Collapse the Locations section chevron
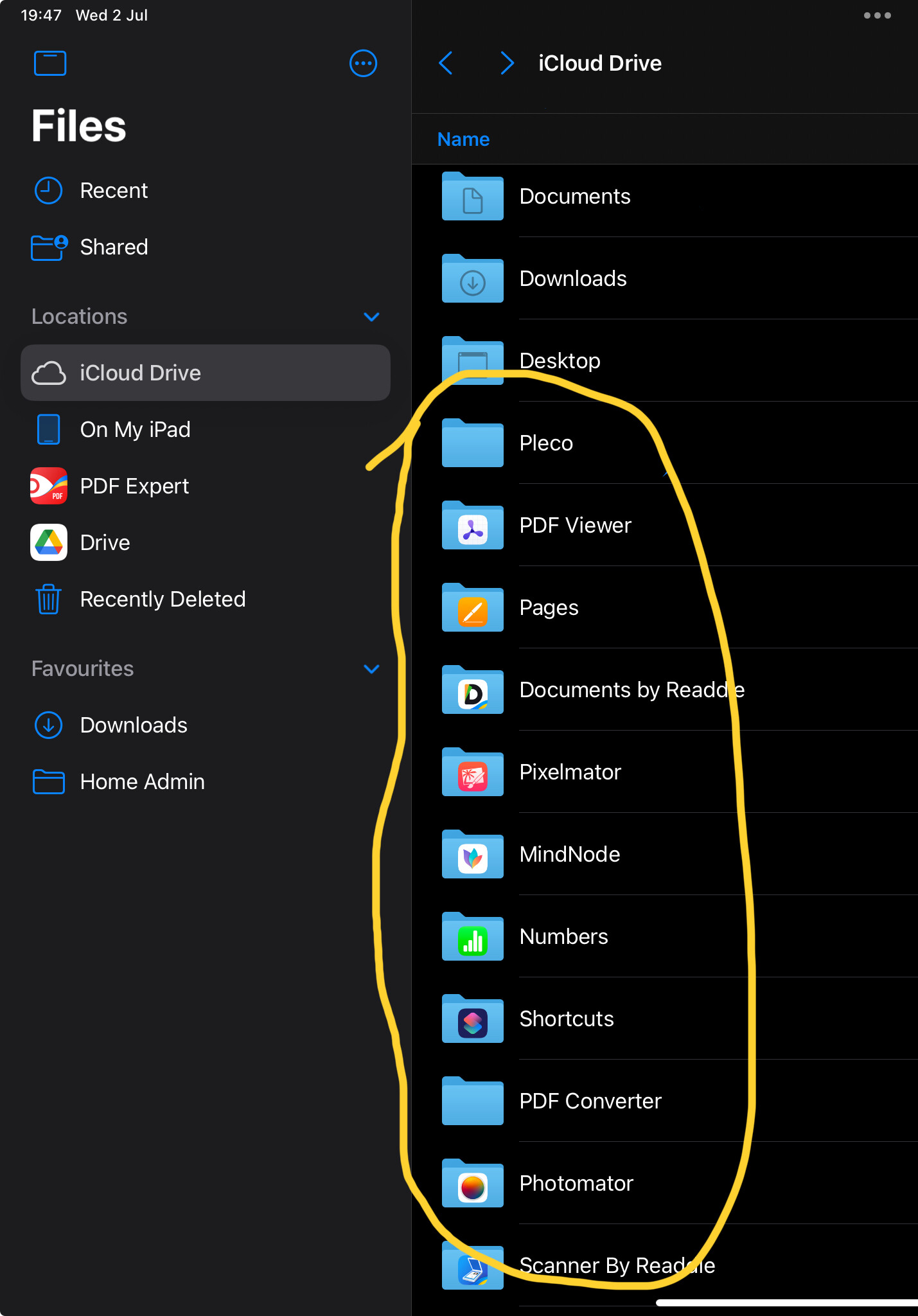This screenshot has width=918, height=1316. (x=371, y=317)
